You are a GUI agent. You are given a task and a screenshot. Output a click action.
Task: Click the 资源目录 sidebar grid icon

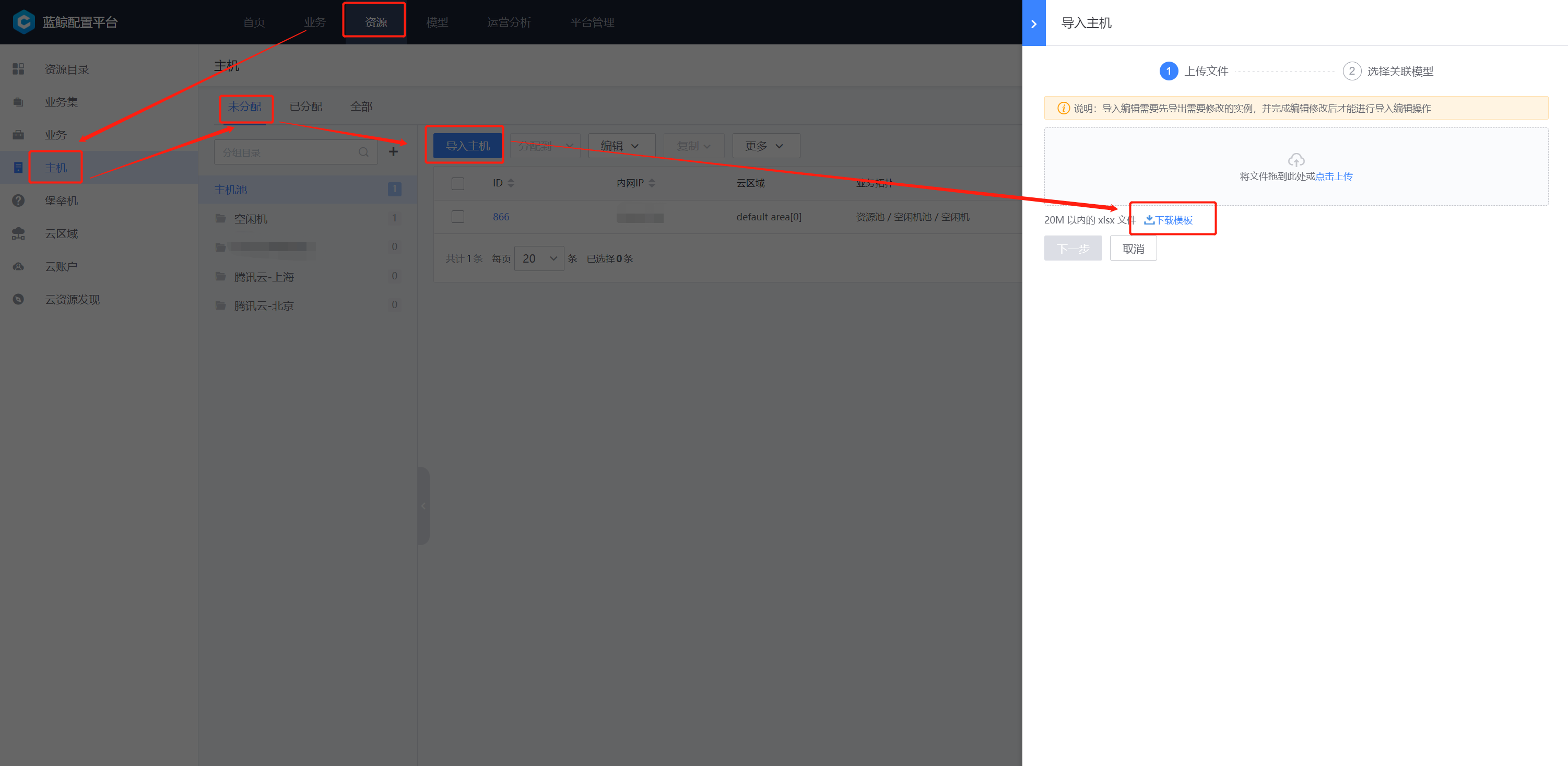(x=18, y=69)
